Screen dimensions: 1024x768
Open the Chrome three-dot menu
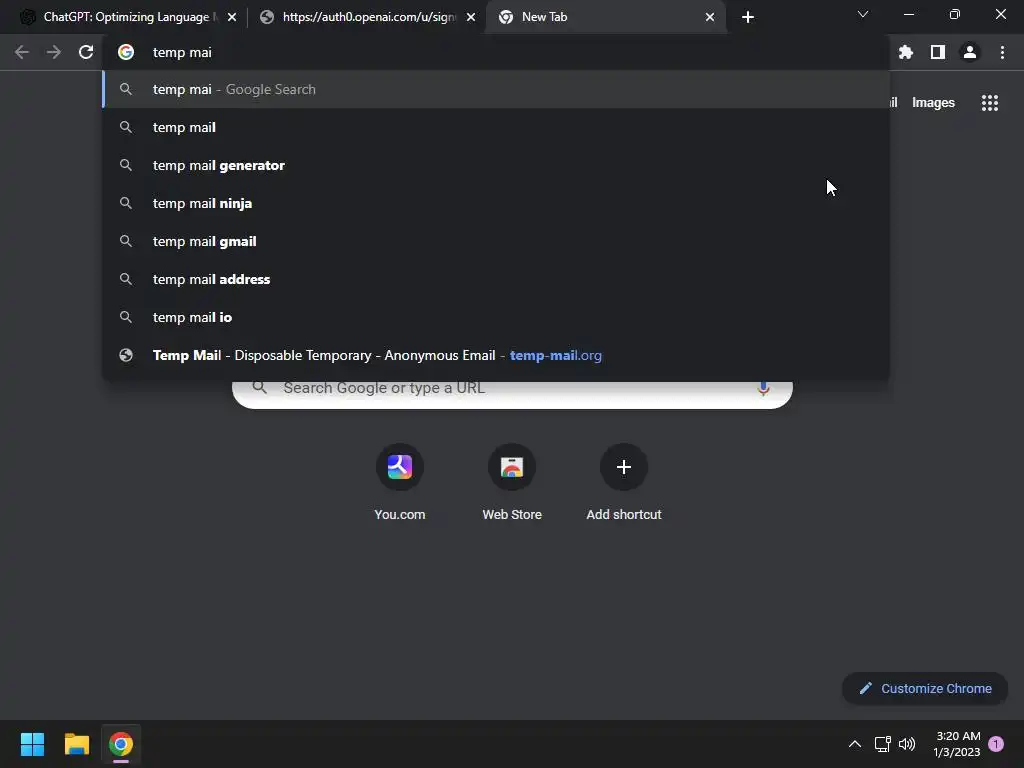(x=1002, y=52)
